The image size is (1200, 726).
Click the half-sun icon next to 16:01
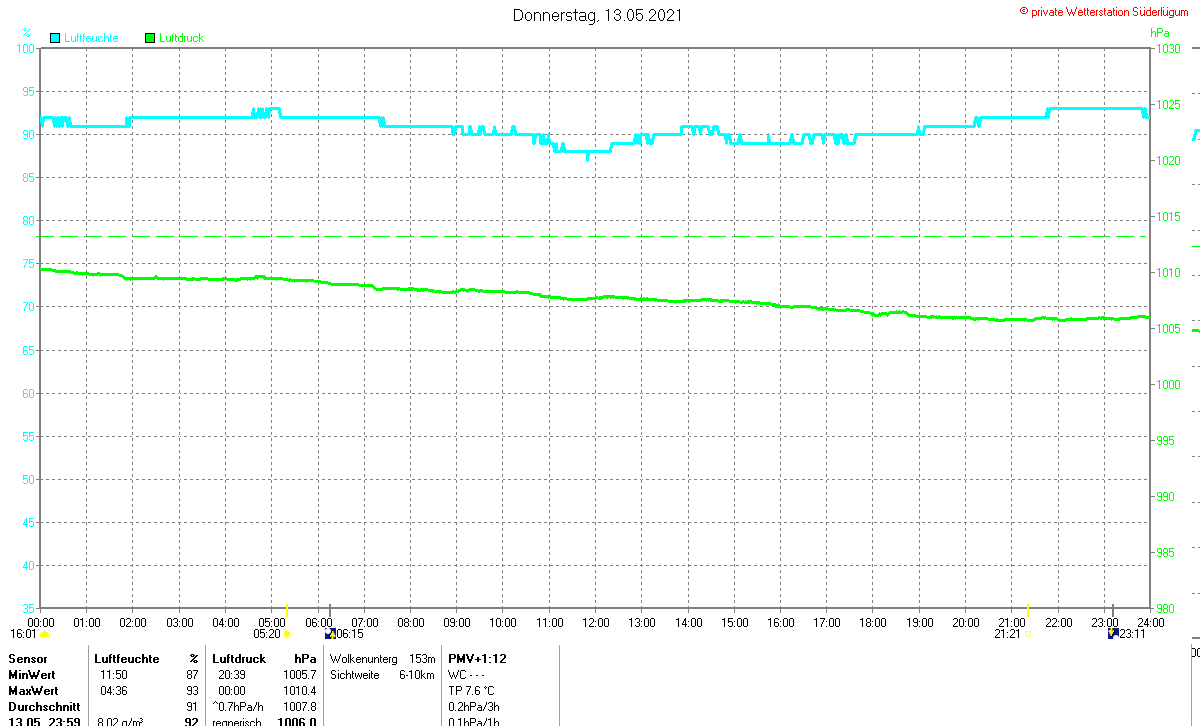tap(44, 634)
